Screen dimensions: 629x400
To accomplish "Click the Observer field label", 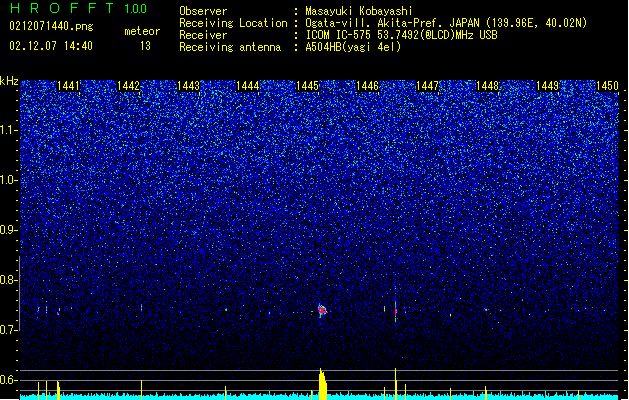I will [203, 11].
